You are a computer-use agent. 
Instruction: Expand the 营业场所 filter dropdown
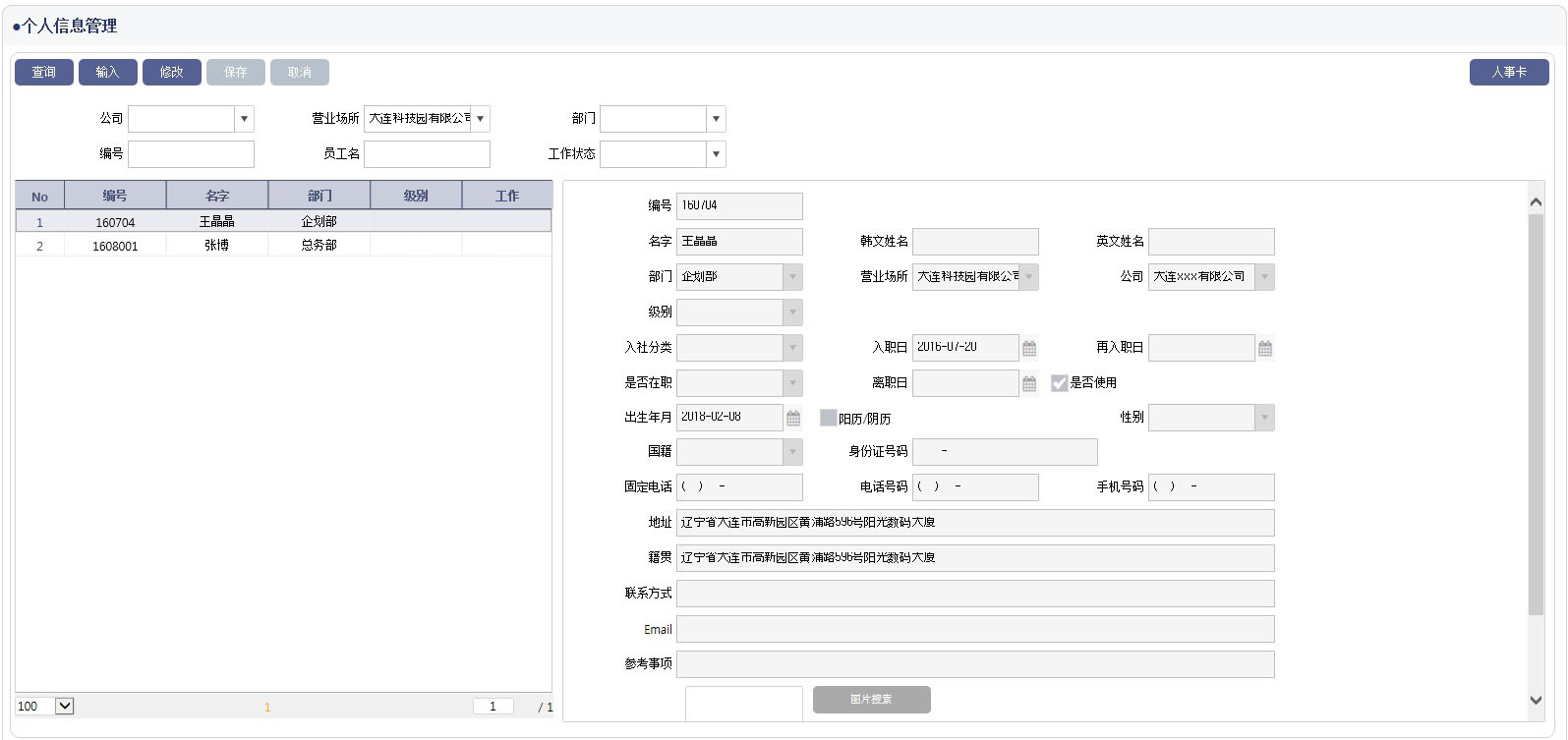(x=480, y=119)
